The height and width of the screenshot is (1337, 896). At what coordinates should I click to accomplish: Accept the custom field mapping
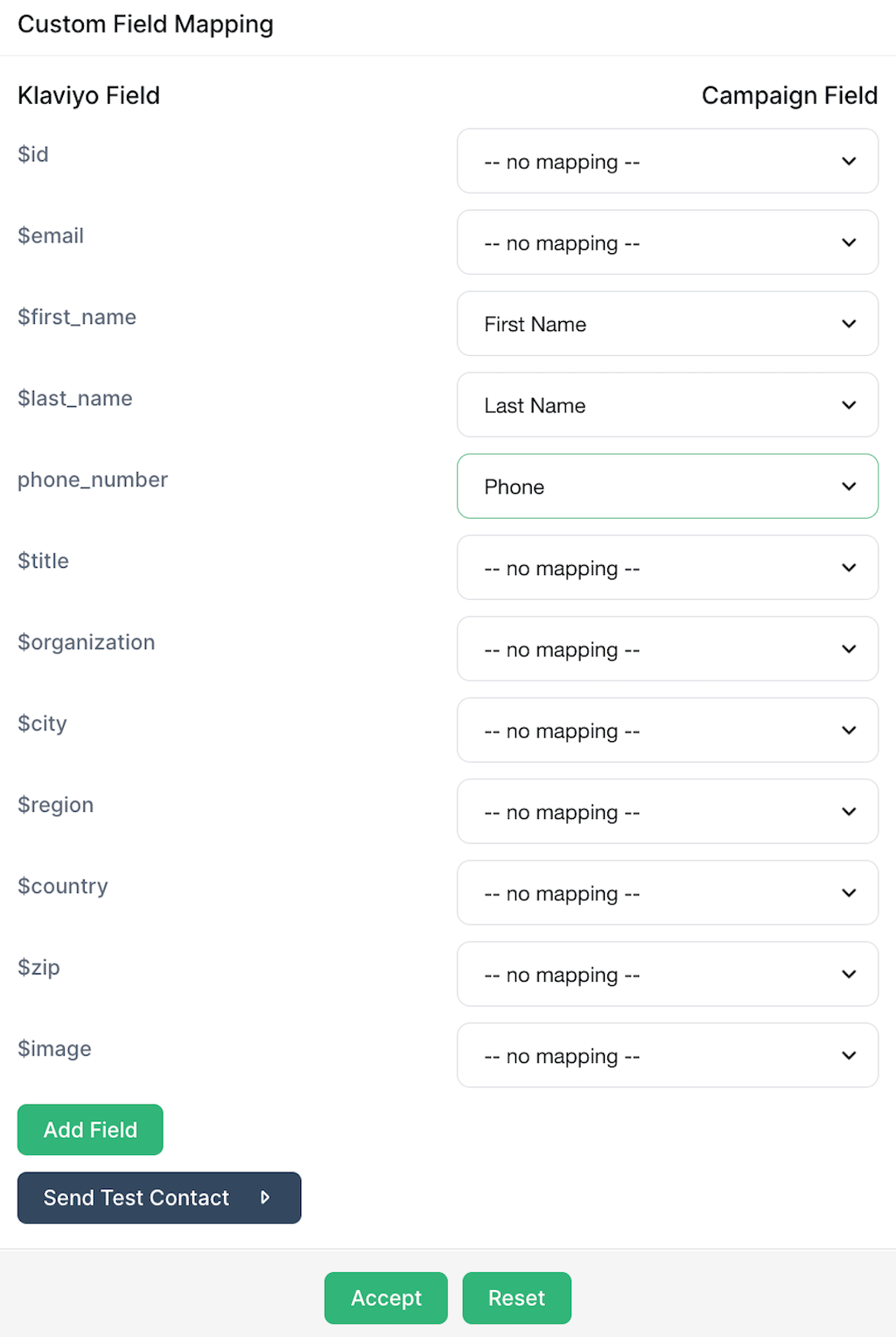pos(386,1297)
